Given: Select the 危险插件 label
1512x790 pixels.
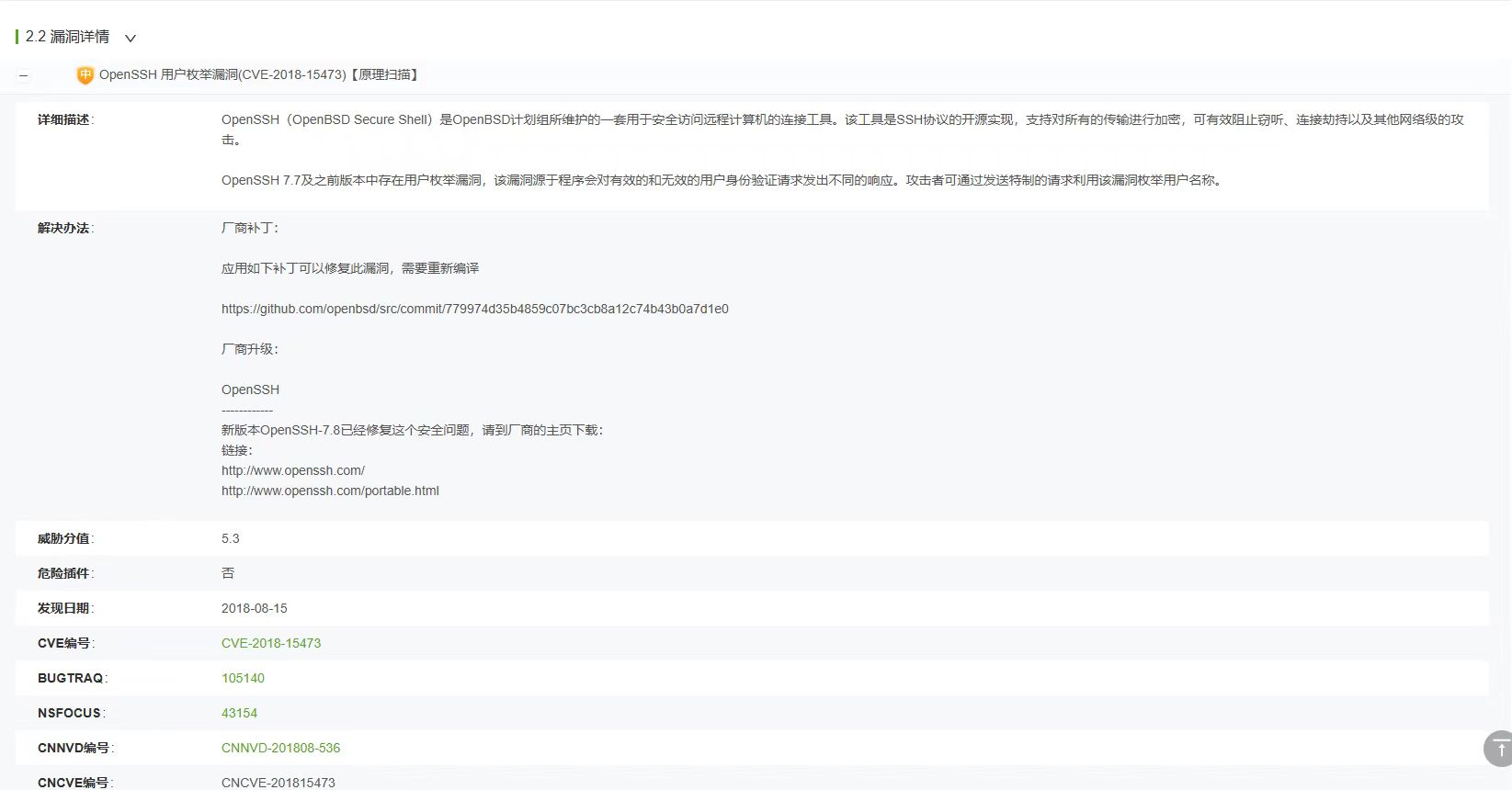Looking at the screenshot, I should click(x=65, y=573).
